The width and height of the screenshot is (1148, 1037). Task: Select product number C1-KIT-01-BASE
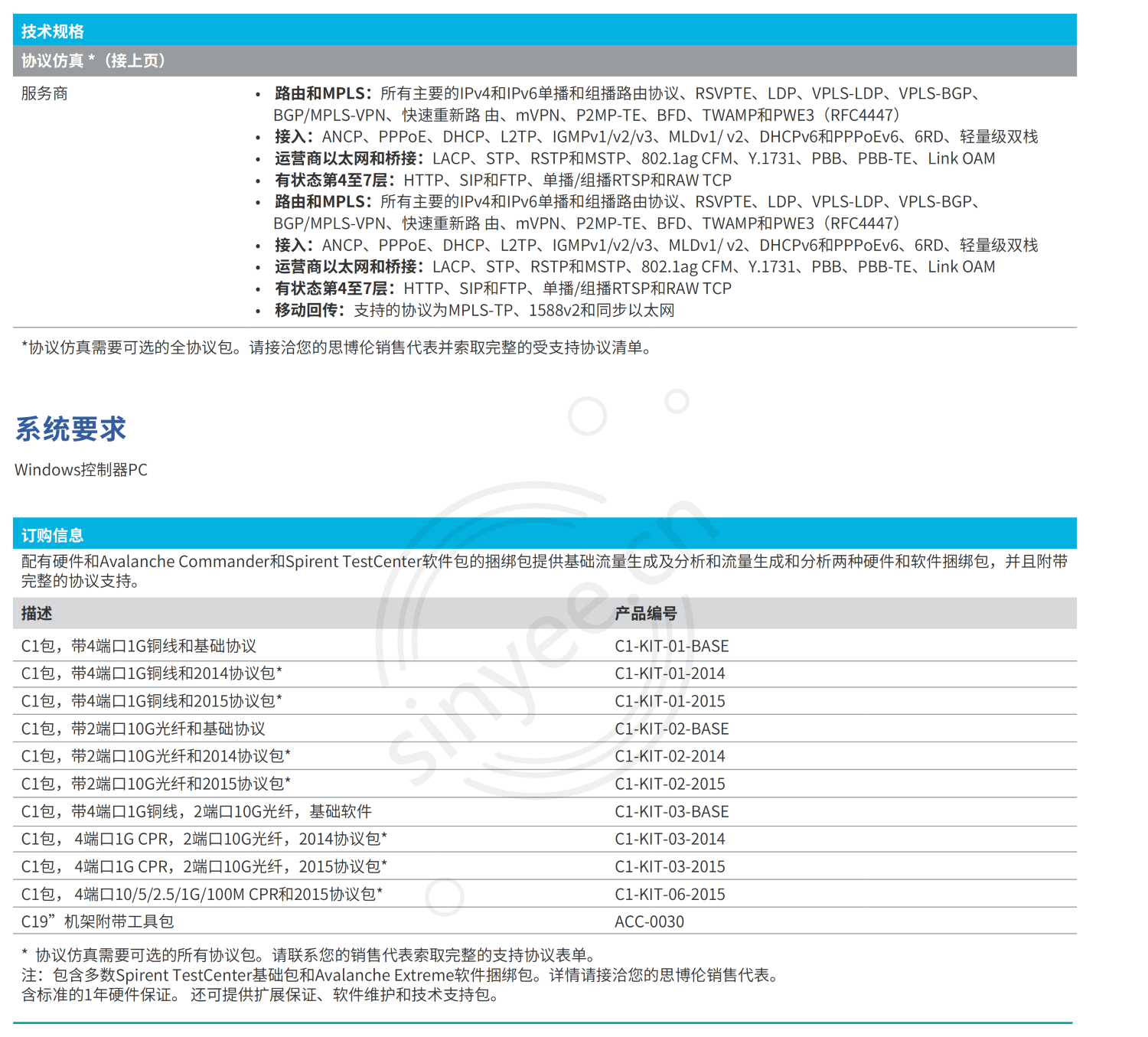[x=671, y=647]
